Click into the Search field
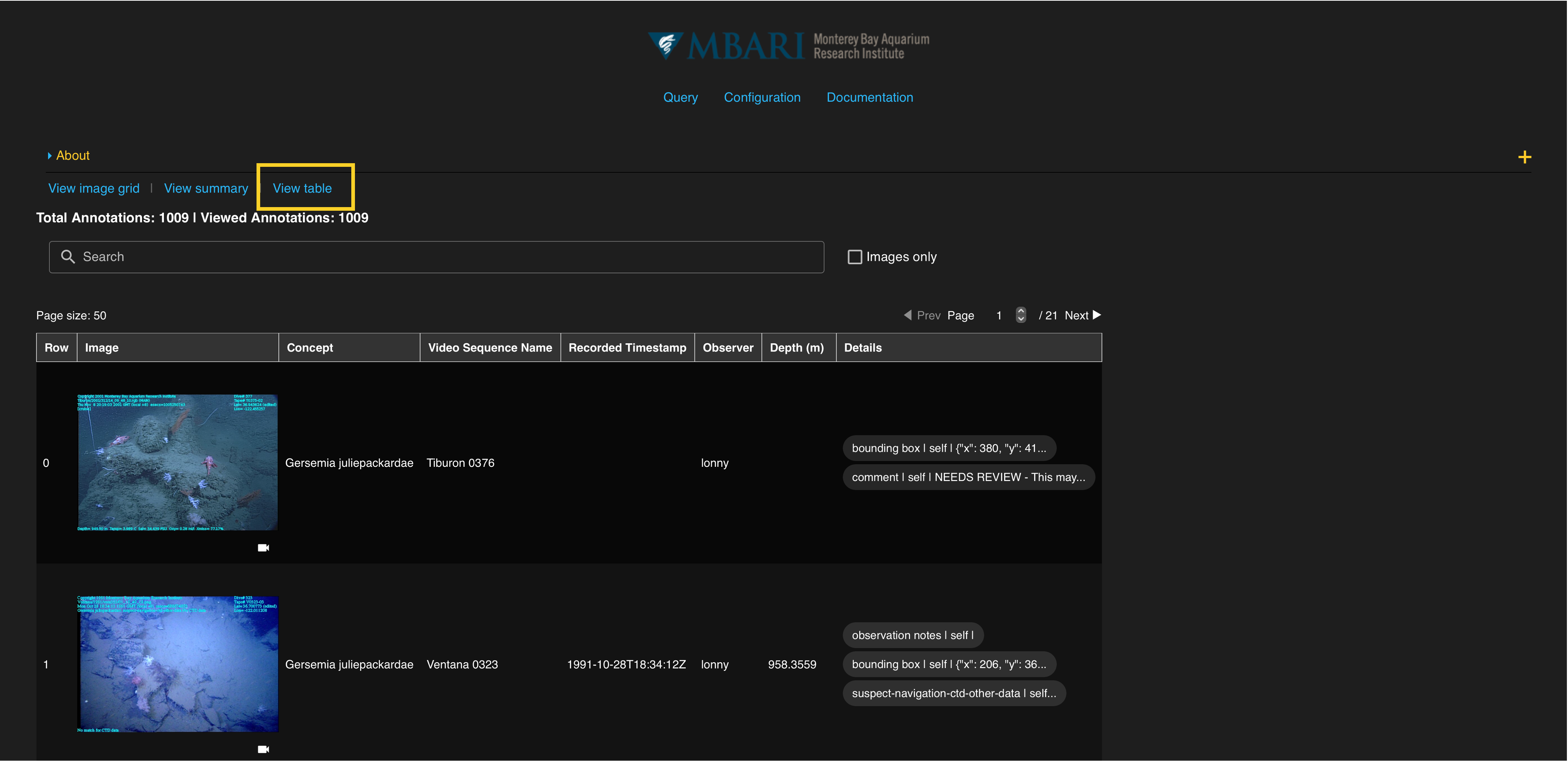Viewport: 1568px width, 761px height. coord(436,257)
